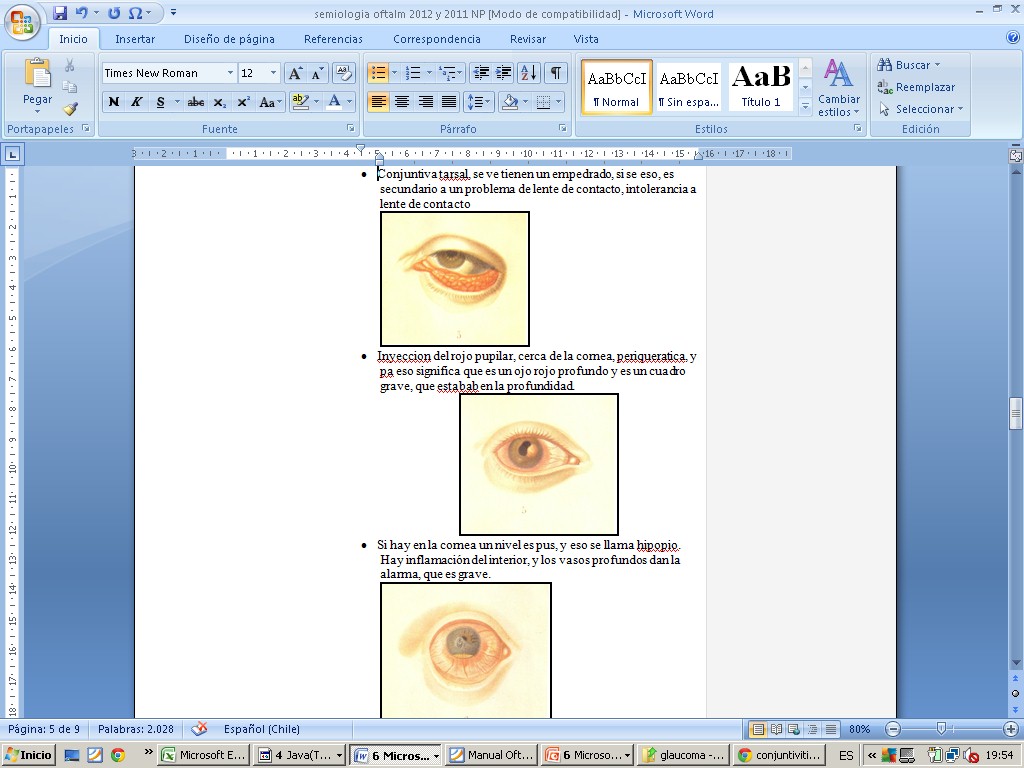This screenshot has height=768, width=1024.
Task: Apply strikethrough formatting with abc button
Action: point(196,102)
